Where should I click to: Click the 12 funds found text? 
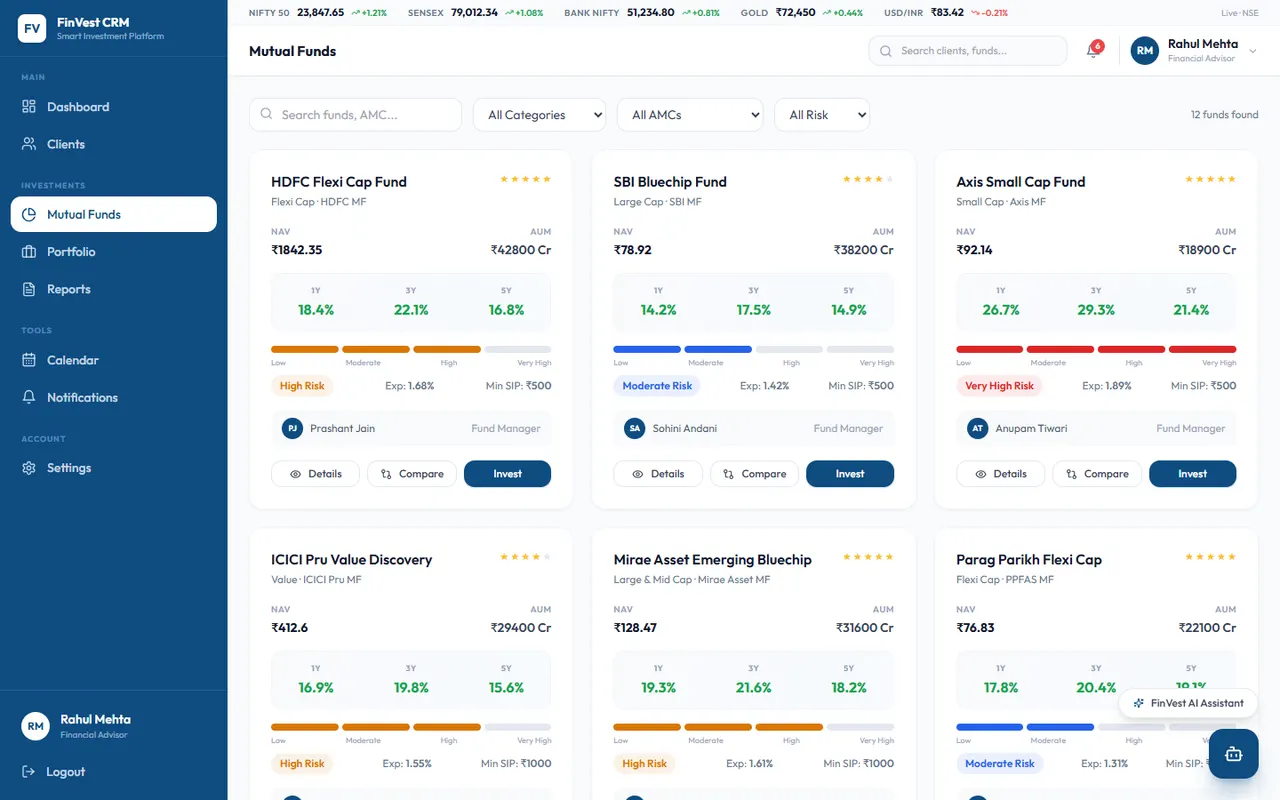point(1225,115)
